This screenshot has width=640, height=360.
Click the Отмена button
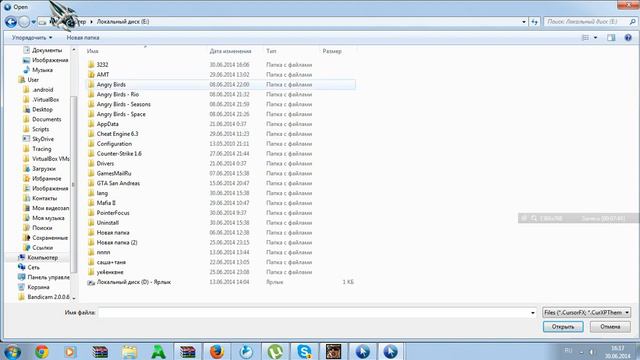tap(610, 327)
